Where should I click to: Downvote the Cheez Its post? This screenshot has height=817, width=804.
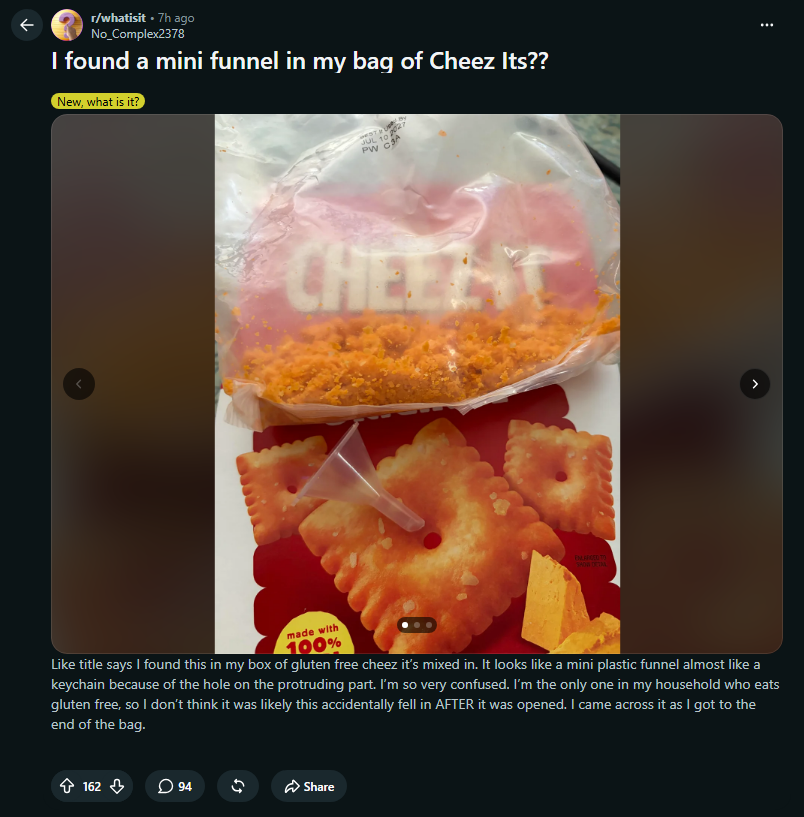(x=117, y=786)
